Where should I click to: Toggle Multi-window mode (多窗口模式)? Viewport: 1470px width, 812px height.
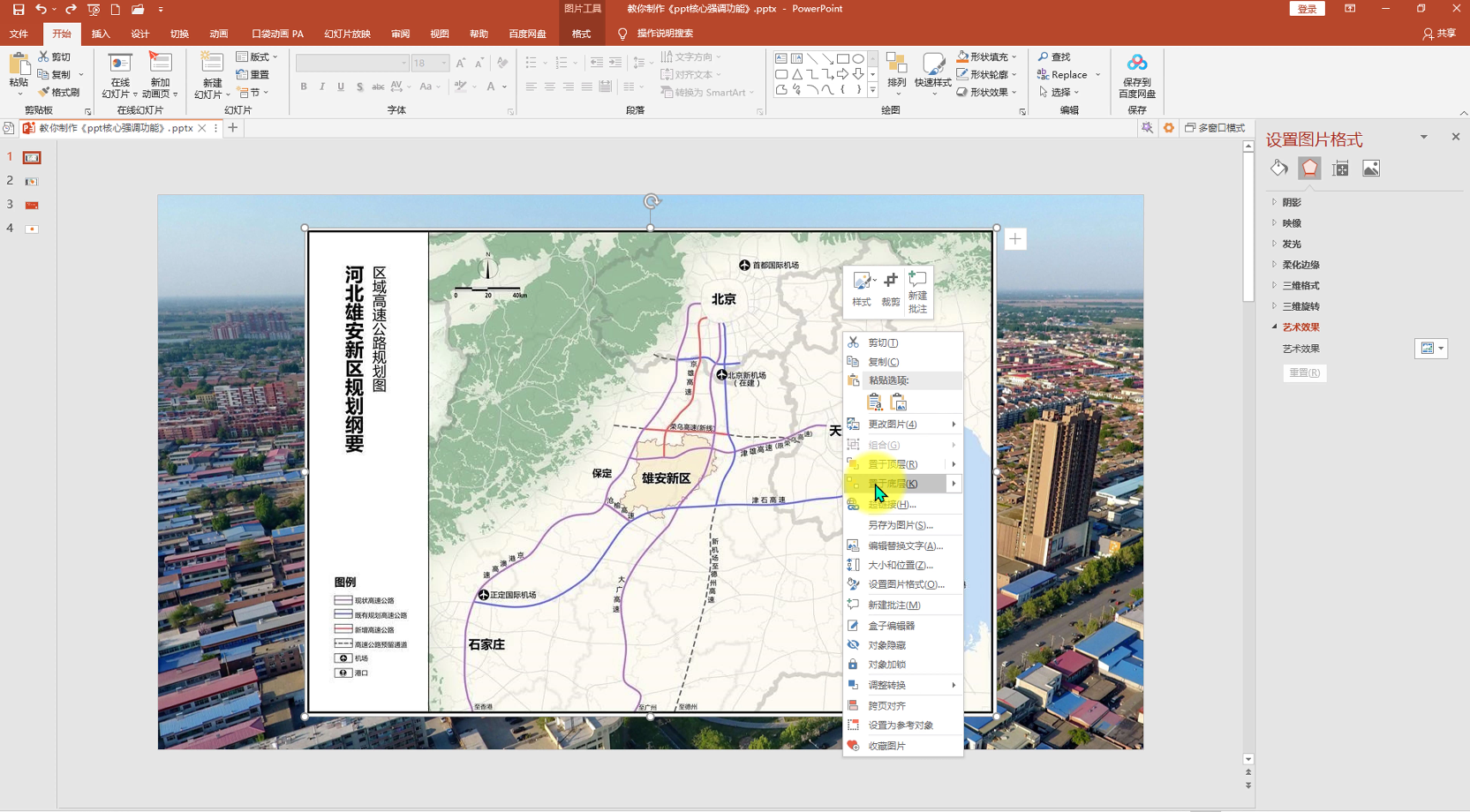(1215, 128)
